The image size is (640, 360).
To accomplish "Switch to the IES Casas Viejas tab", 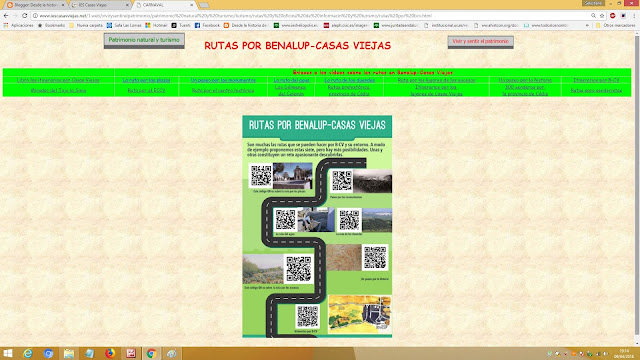I will [100, 5].
